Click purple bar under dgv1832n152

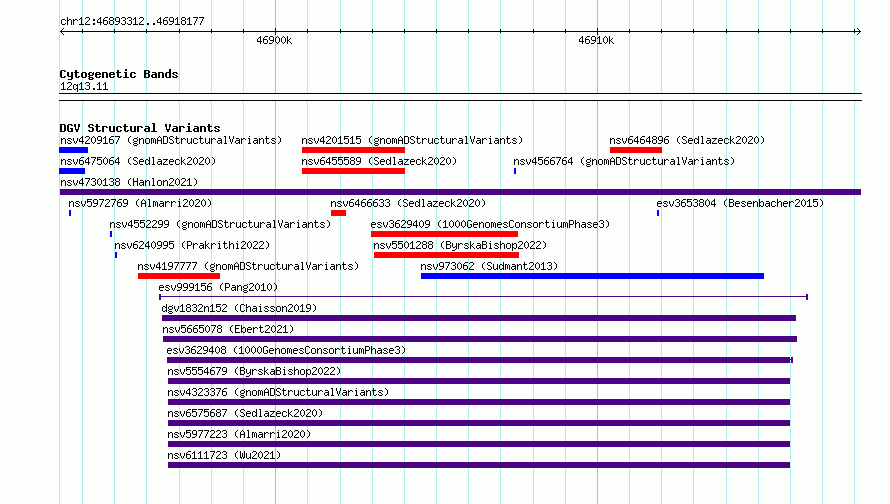479,318
